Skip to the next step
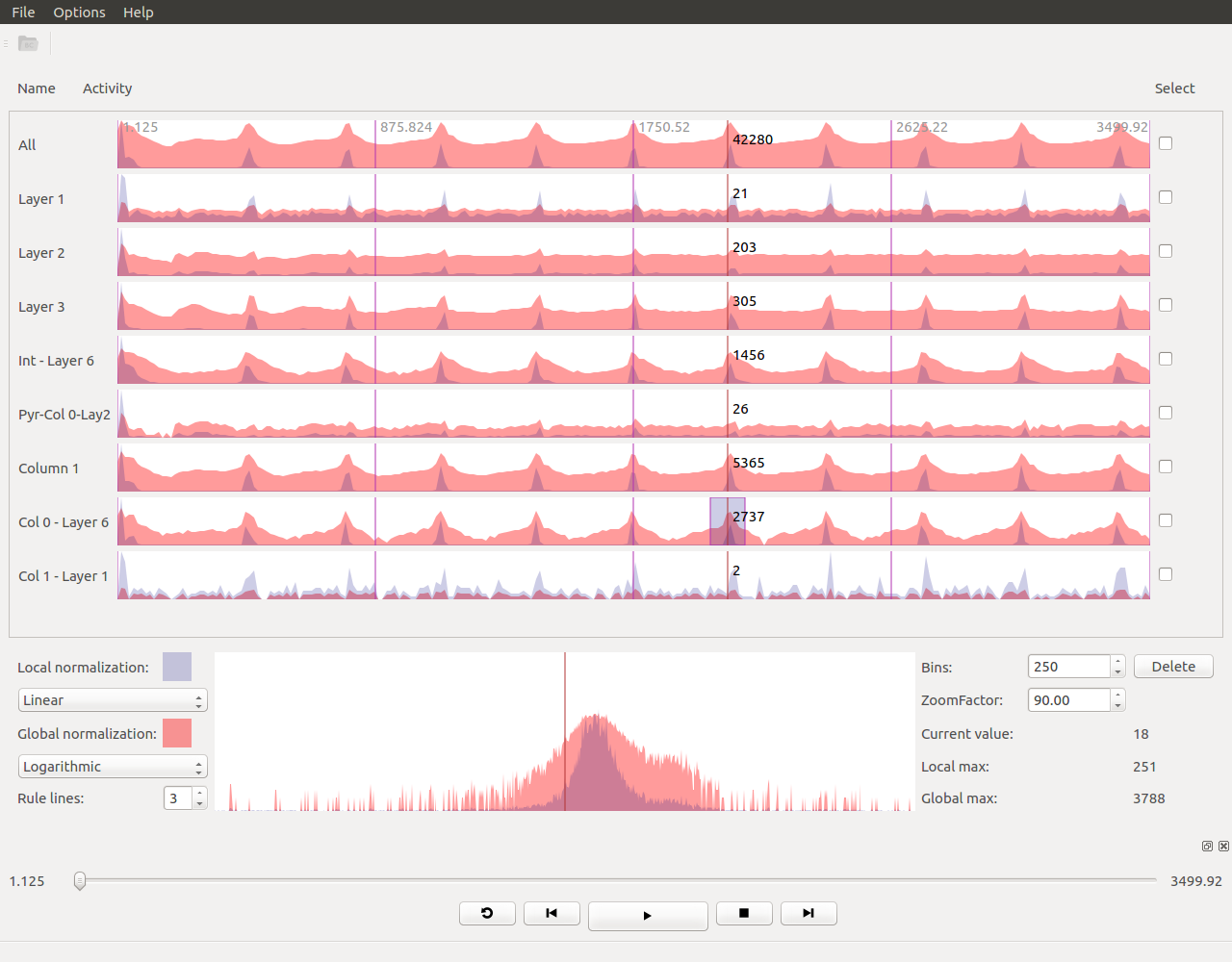Image resolution: width=1232 pixels, height=962 pixels. (x=808, y=913)
